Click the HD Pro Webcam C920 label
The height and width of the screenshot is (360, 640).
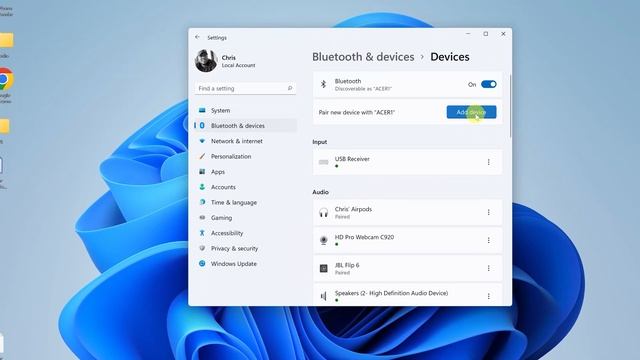pos(364,237)
